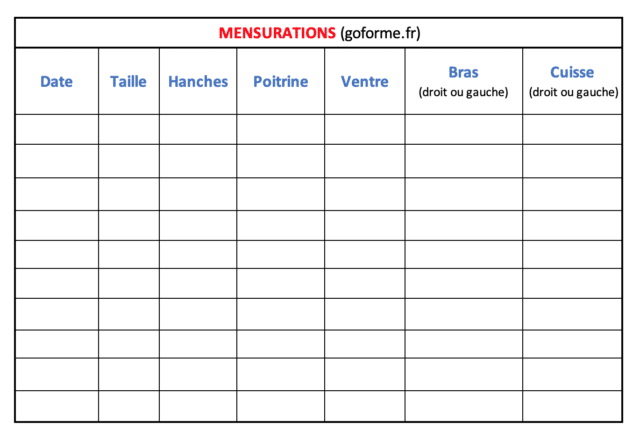This screenshot has height=436, width=640.
Task: Click first empty cell under Date
Action: pyautogui.click(x=56, y=129)
